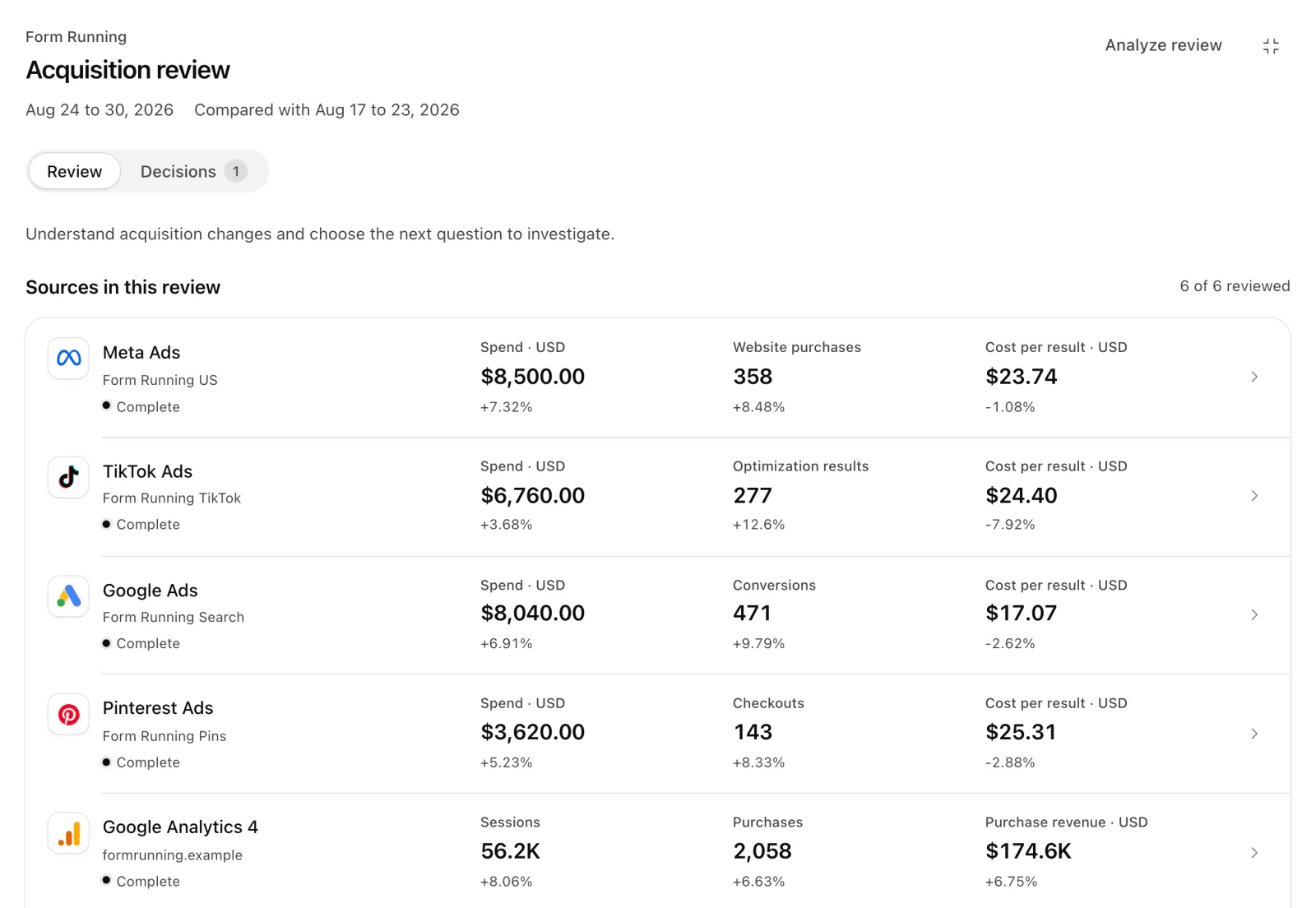
Task: Switch to the Review tab
Action: point(75,171)
